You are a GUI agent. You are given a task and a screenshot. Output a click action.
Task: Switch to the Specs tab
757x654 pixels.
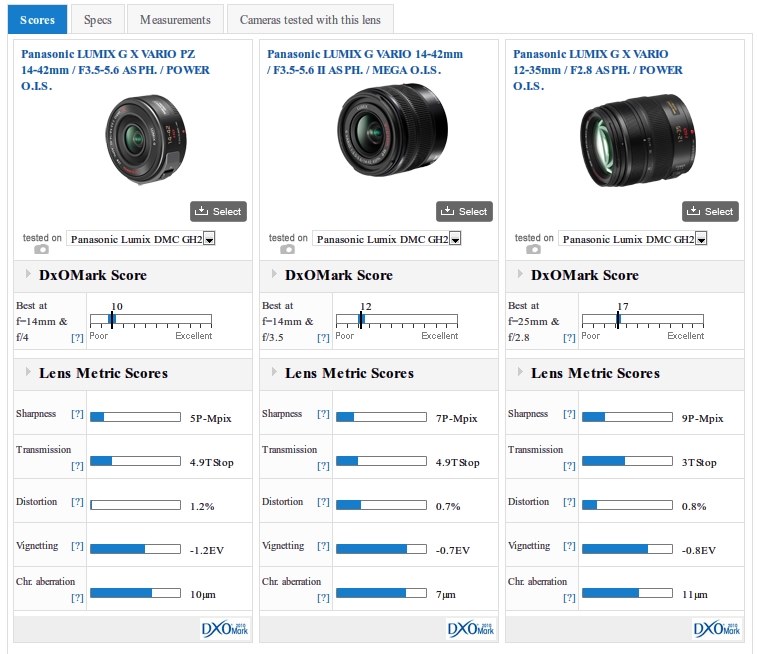click(x=98, y=20)
